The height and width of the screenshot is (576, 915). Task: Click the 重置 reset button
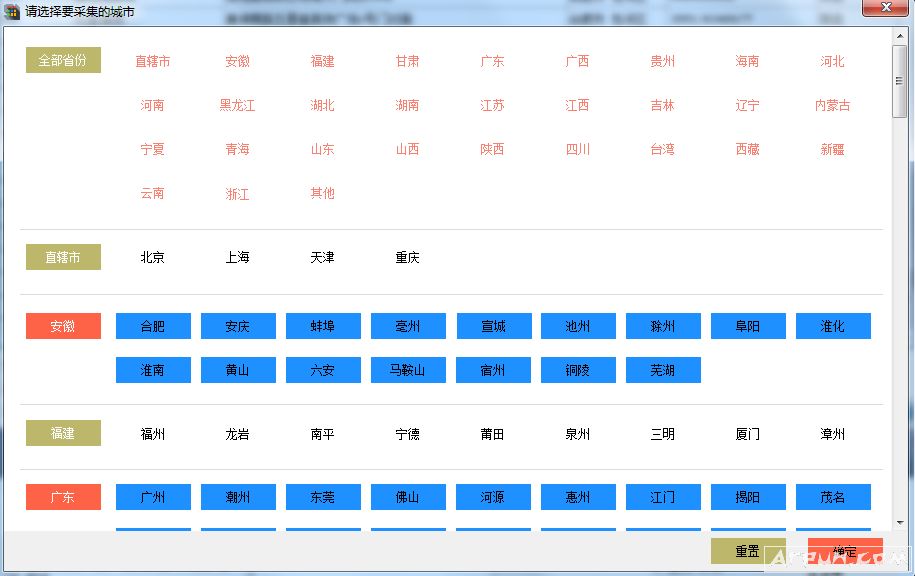748,551
